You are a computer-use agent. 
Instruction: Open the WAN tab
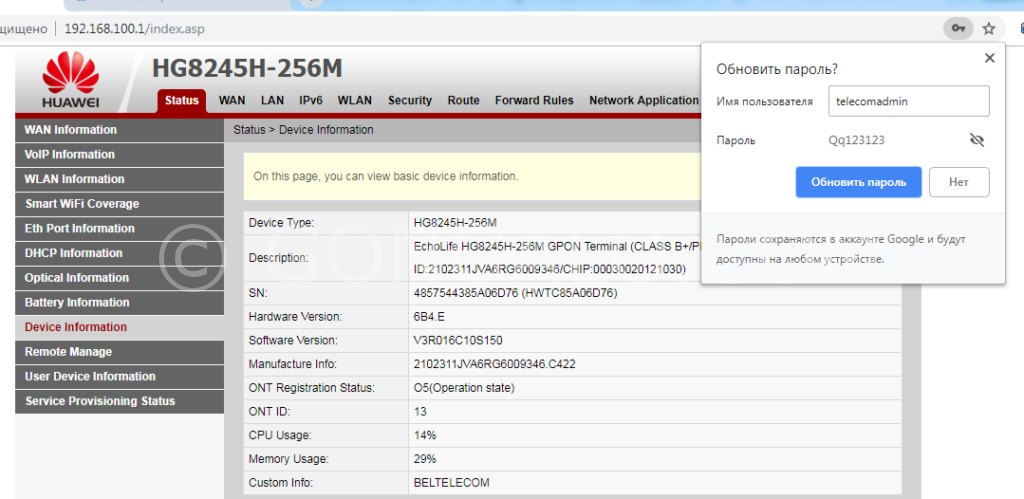tap(232, 101)
